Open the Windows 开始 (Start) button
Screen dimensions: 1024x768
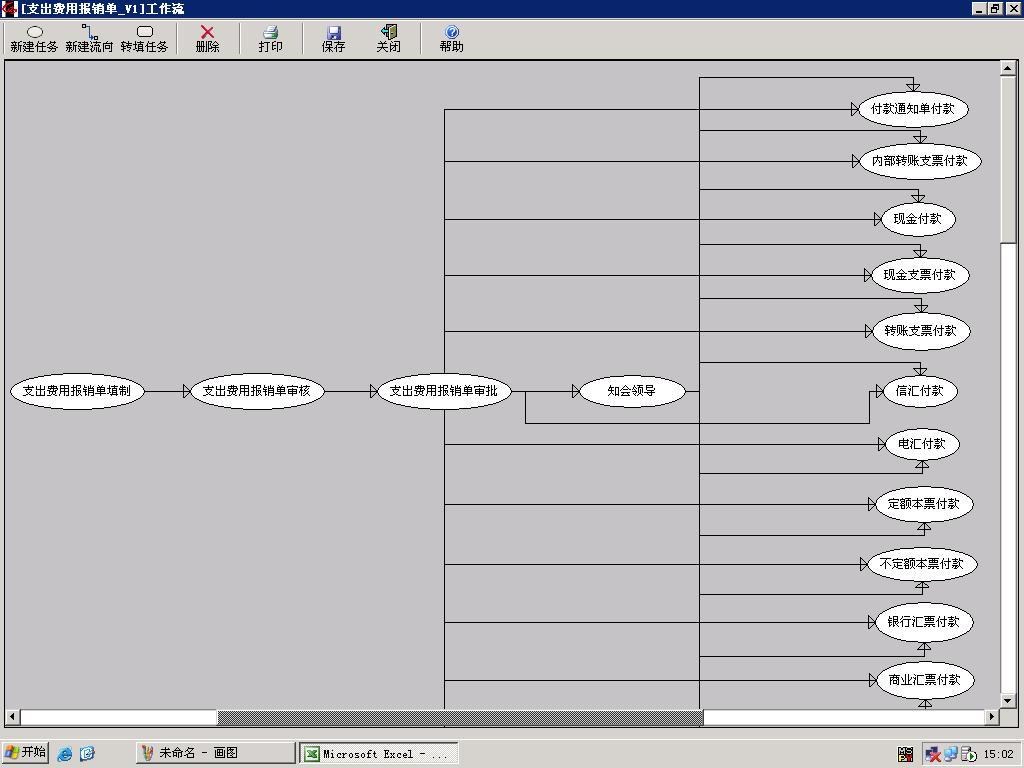pos(26,753)
